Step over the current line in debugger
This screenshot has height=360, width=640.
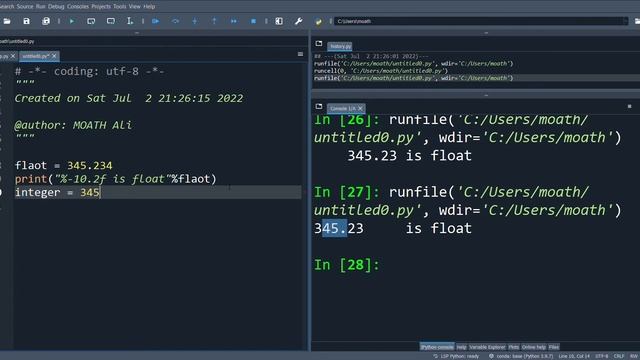[175, 21]
